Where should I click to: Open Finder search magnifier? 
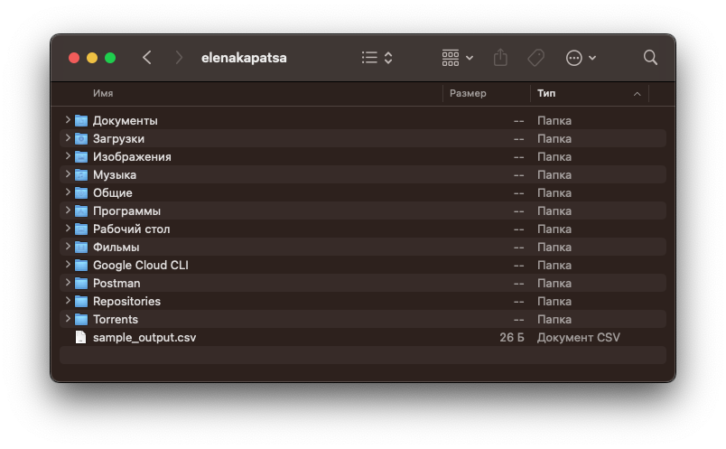(650, 58)
